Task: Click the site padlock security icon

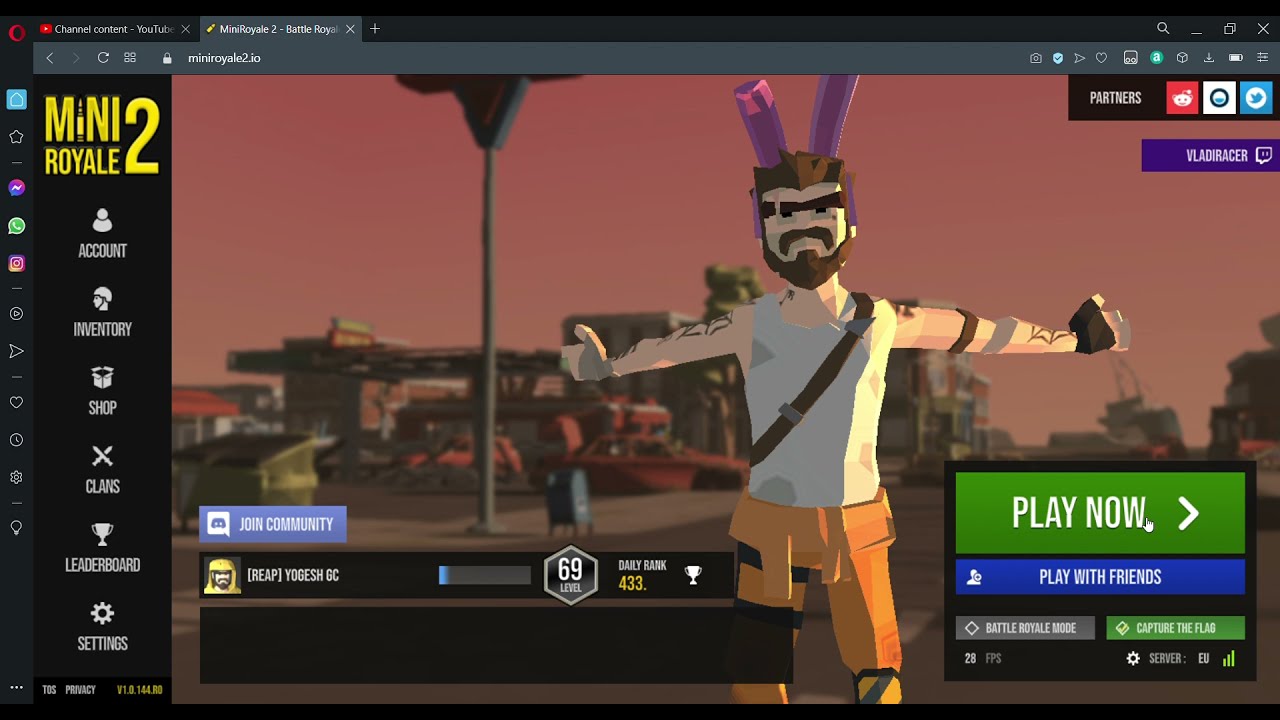Action: coord(167,58)
